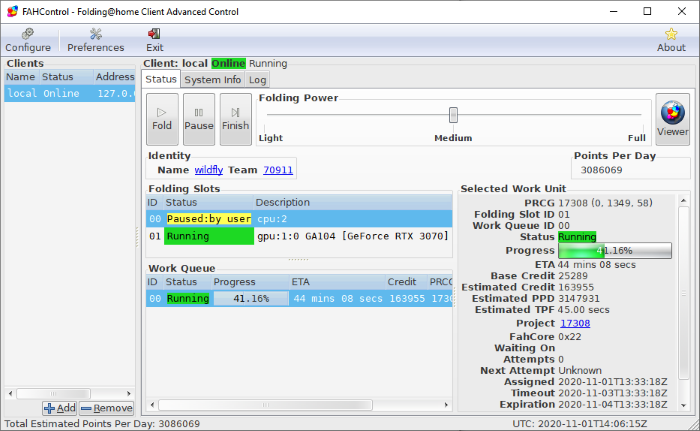This screenshot has width=700, height=431.
Task: Click the Points Per Day value 3086069
Action: (x=601, y=170)
